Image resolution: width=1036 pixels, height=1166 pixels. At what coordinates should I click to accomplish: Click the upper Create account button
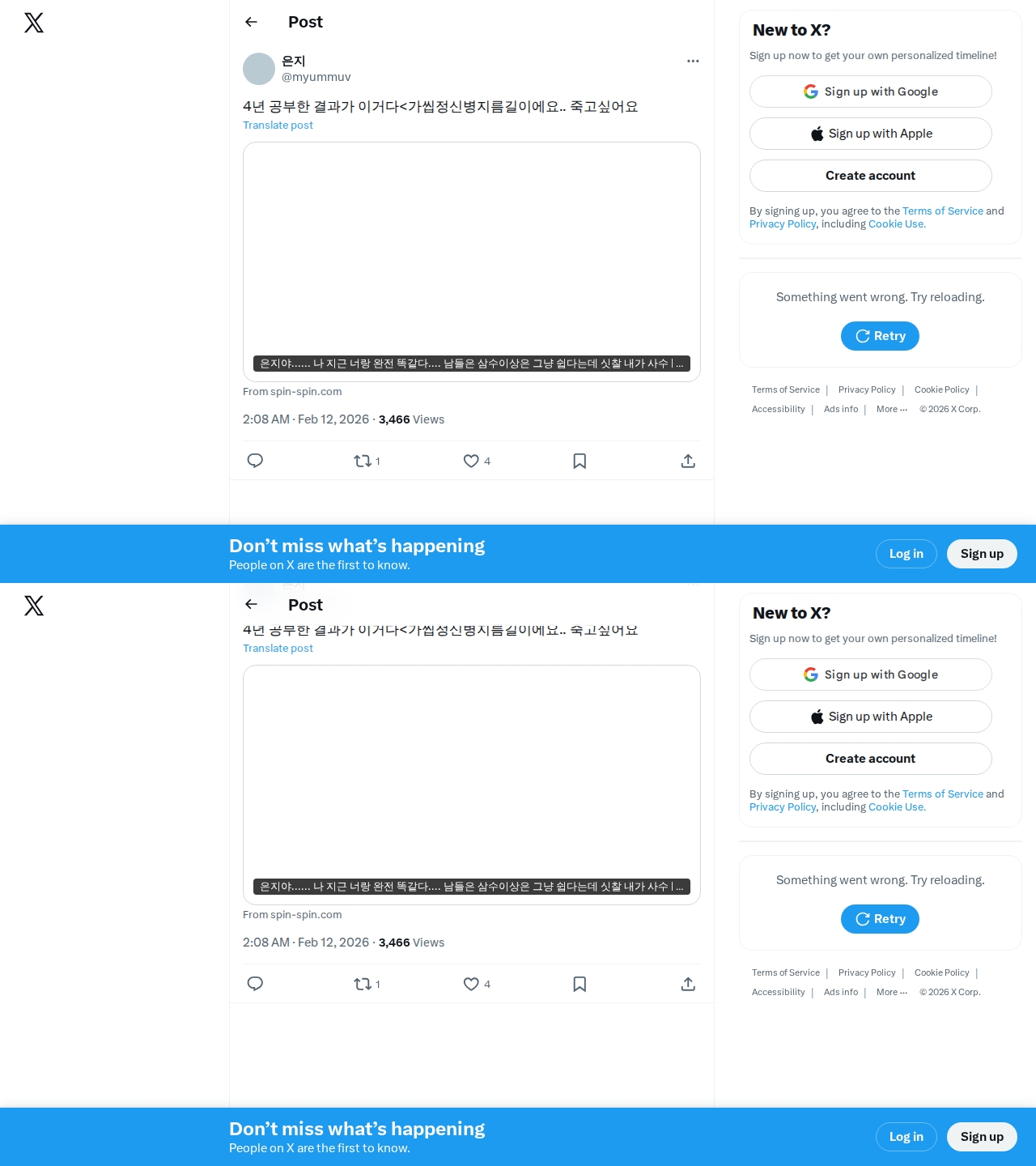point(871,176)
